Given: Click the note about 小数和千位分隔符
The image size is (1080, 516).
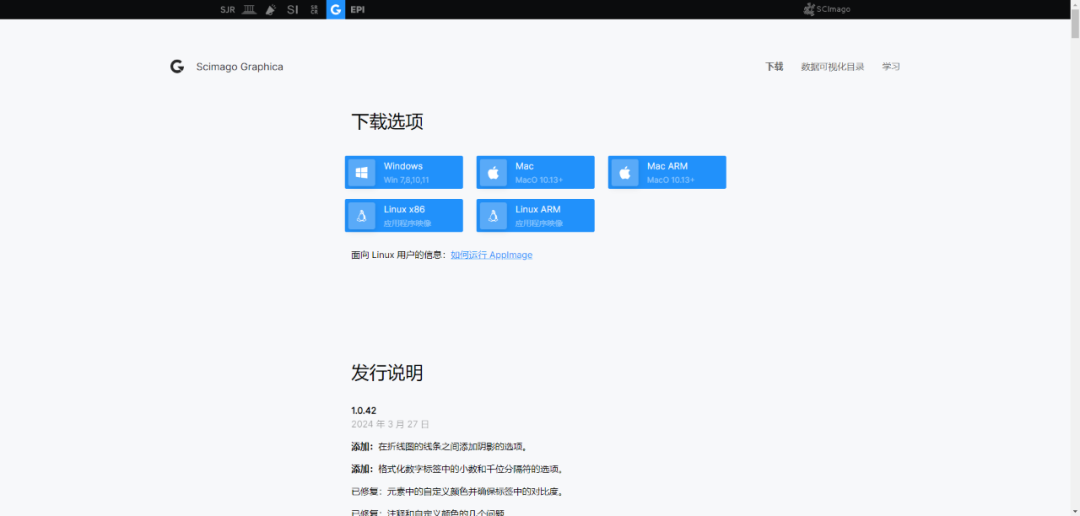Looking at the screenshot, I should tap(457, 469).
